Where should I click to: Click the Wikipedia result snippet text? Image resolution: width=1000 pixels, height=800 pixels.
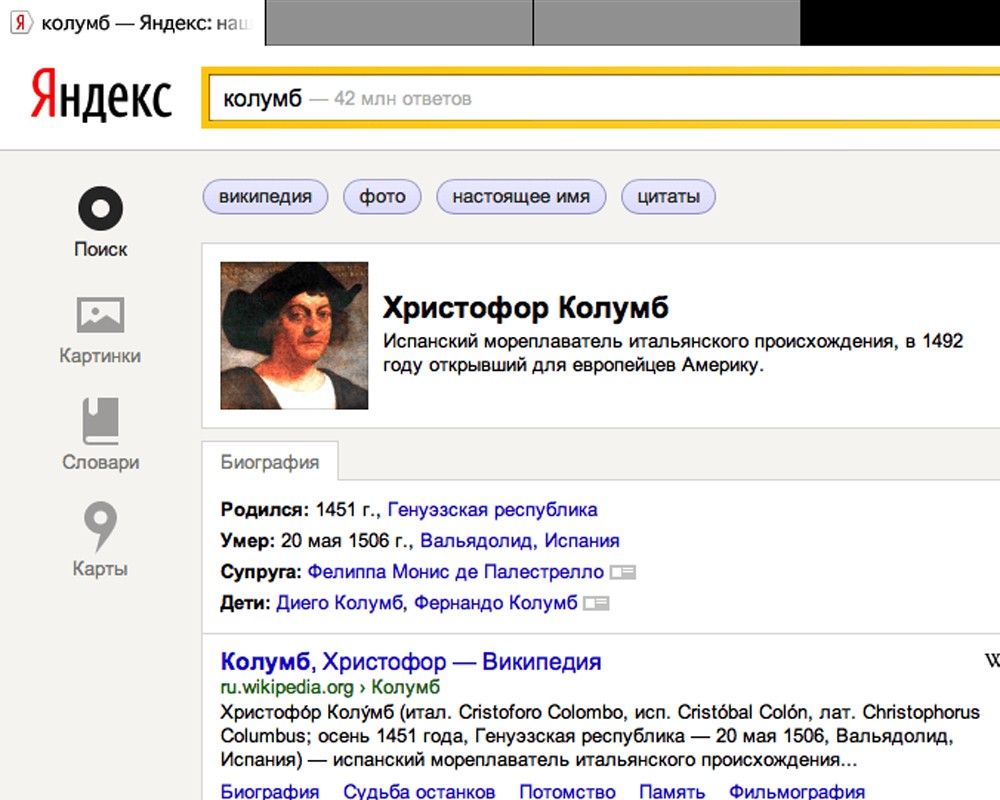(599, 736)
